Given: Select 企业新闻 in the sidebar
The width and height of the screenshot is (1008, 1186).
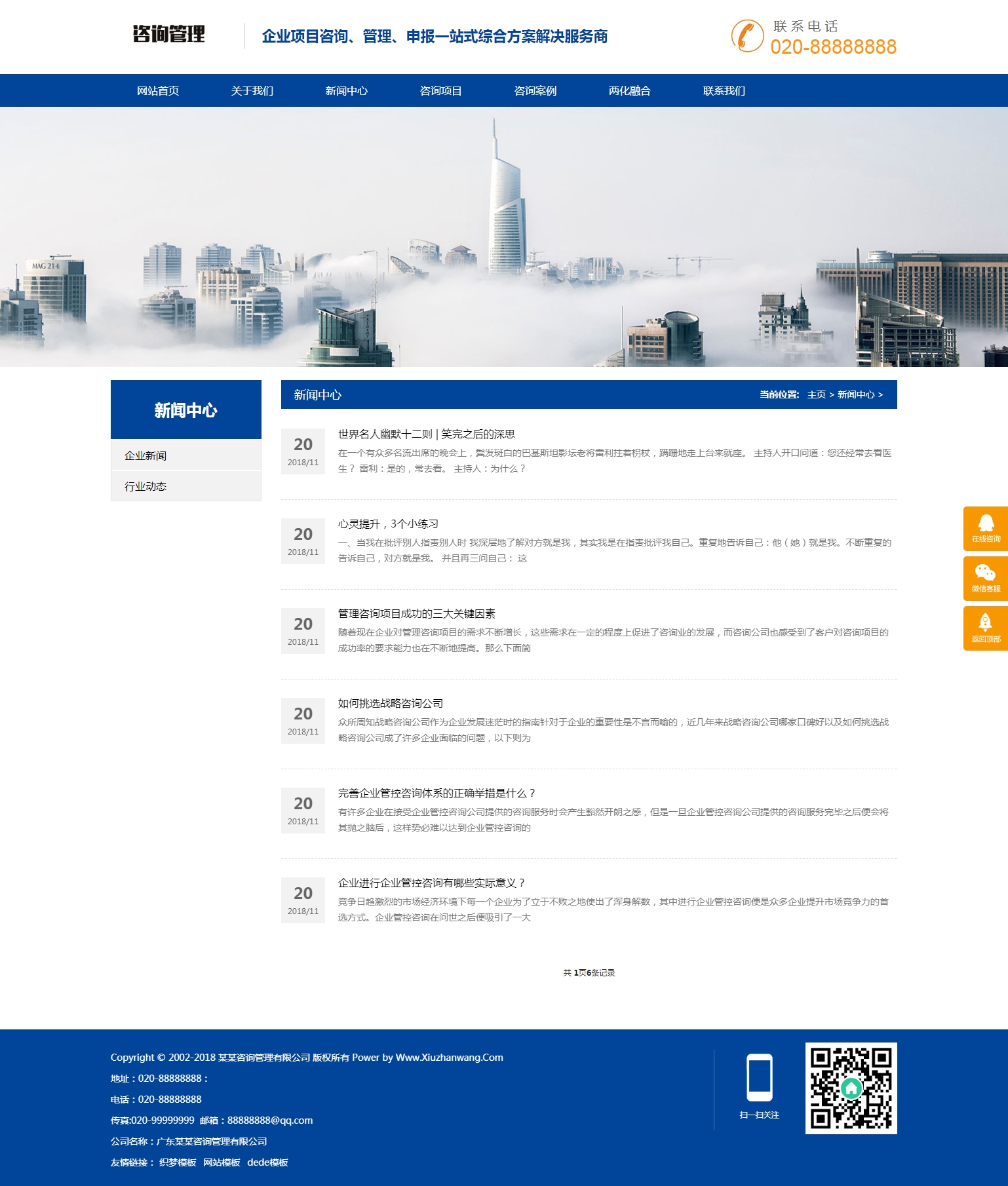Looking at the screenshot, I should tap(145, 455).
